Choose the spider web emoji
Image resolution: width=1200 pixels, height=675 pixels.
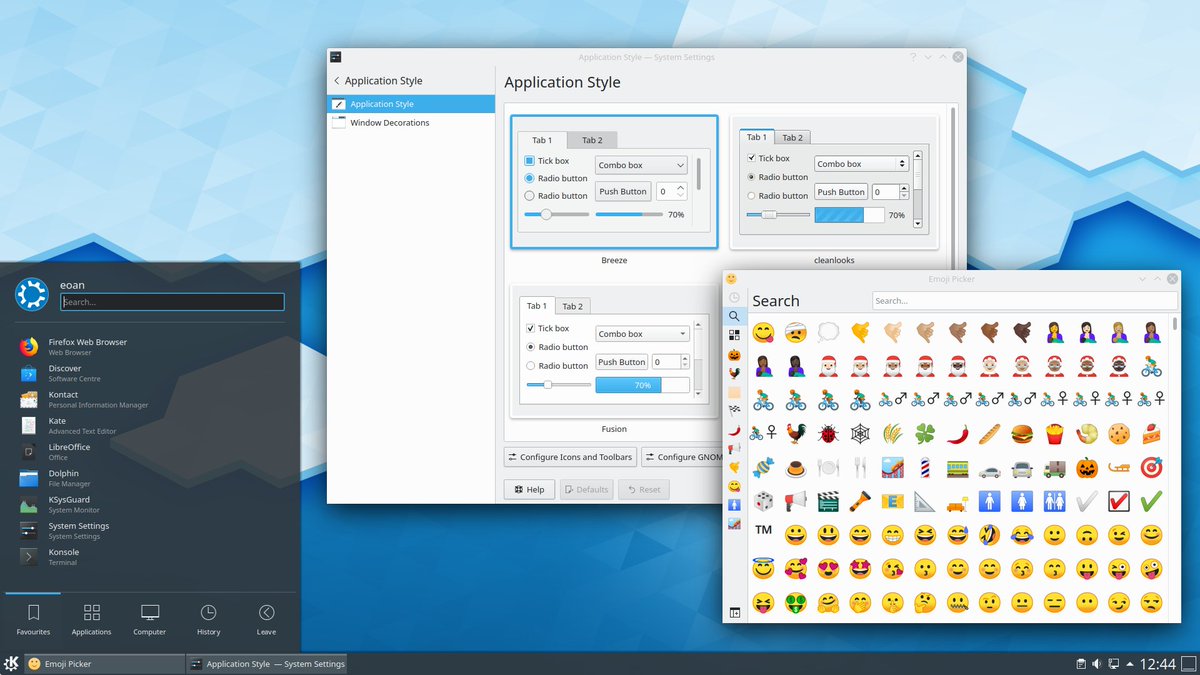click(860, 433)
